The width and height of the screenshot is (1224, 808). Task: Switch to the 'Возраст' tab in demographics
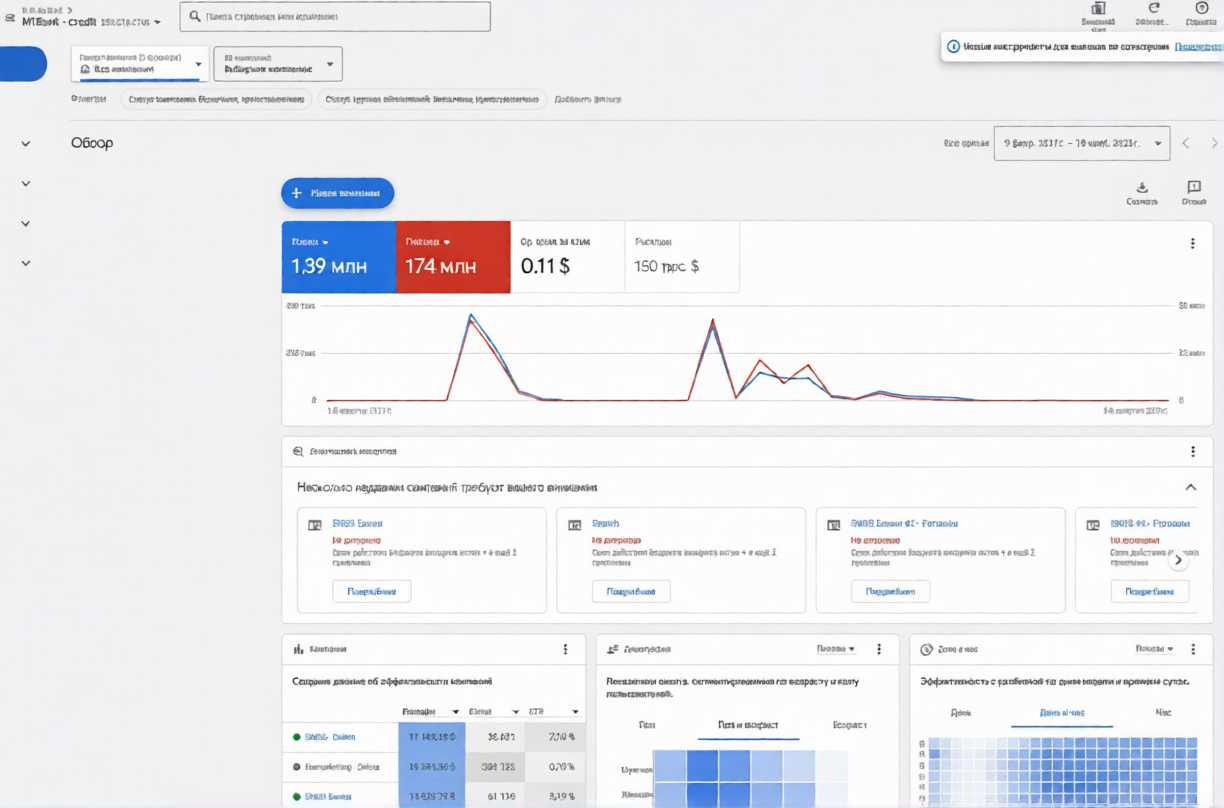tap(849, 725)
